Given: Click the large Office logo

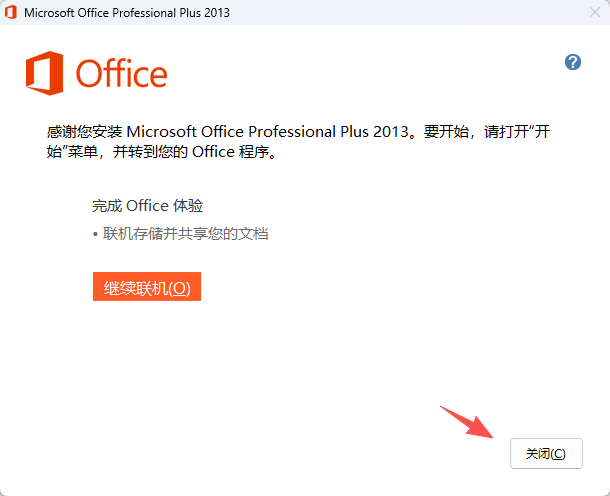Looking at the screenshot, I should tap(96, 73).
